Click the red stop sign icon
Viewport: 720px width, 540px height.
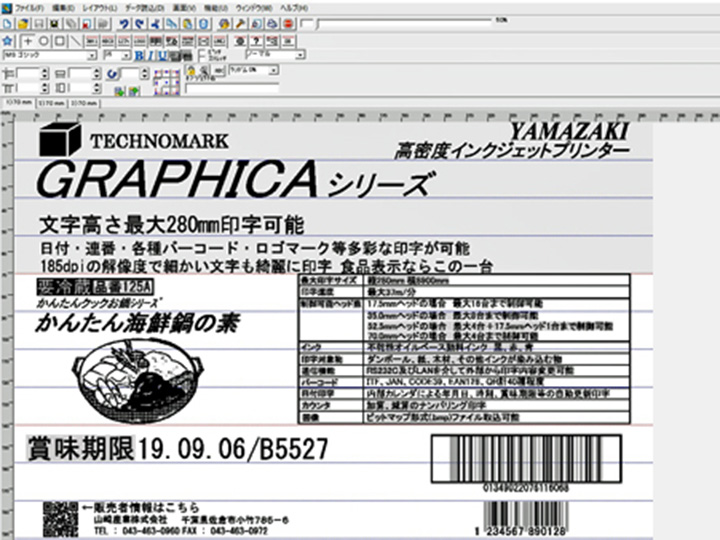[288, 24]
